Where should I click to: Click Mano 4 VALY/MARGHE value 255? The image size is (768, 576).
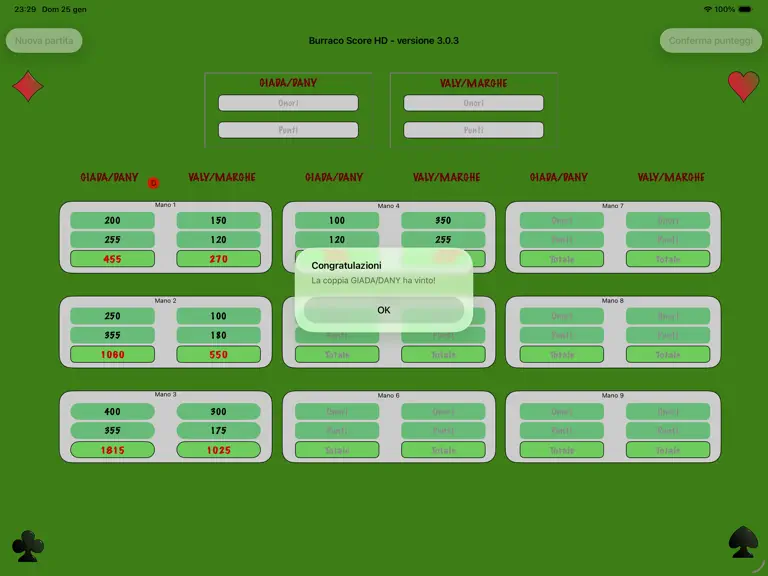tap(443, 240)
